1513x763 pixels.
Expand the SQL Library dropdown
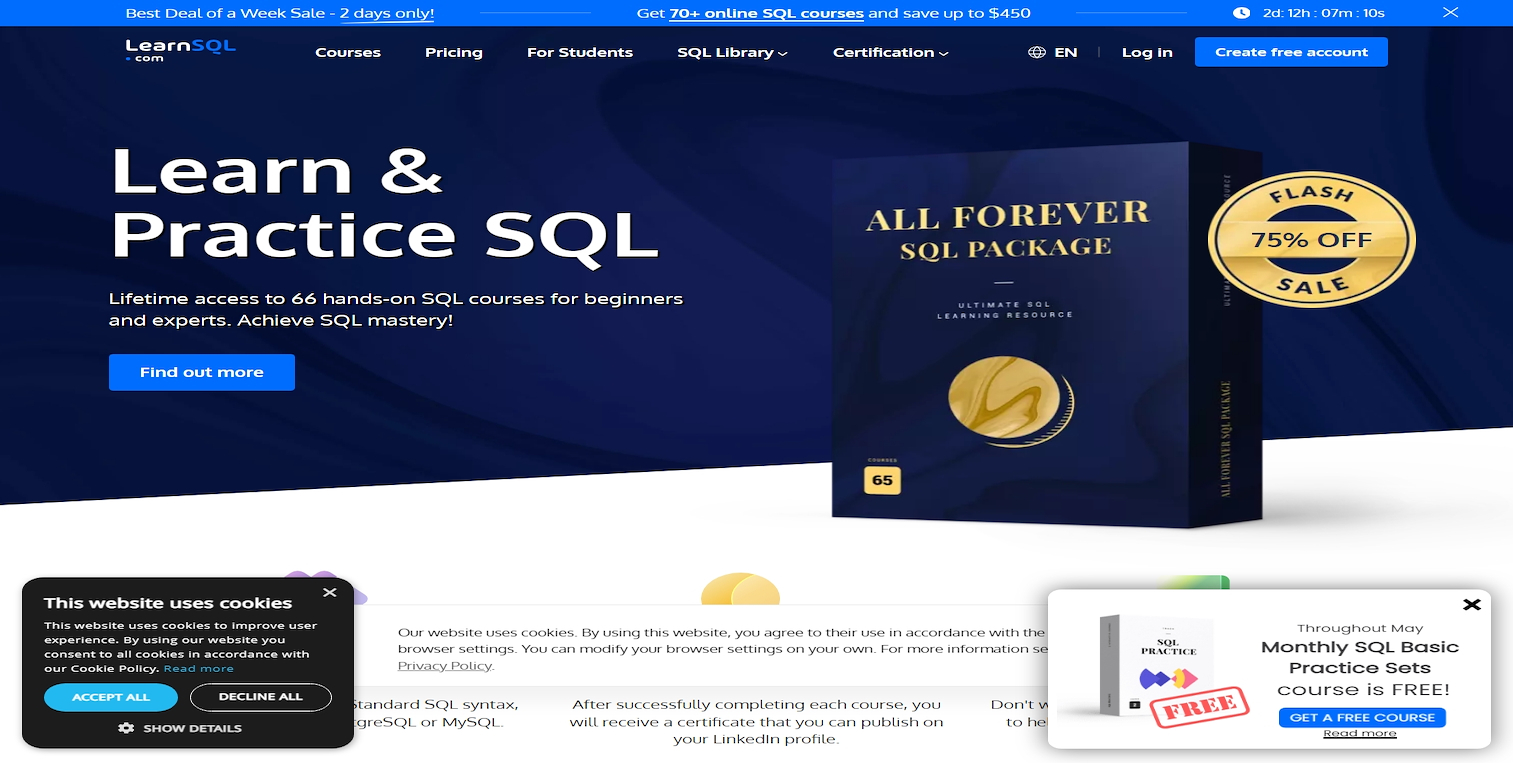click(732, 52)
